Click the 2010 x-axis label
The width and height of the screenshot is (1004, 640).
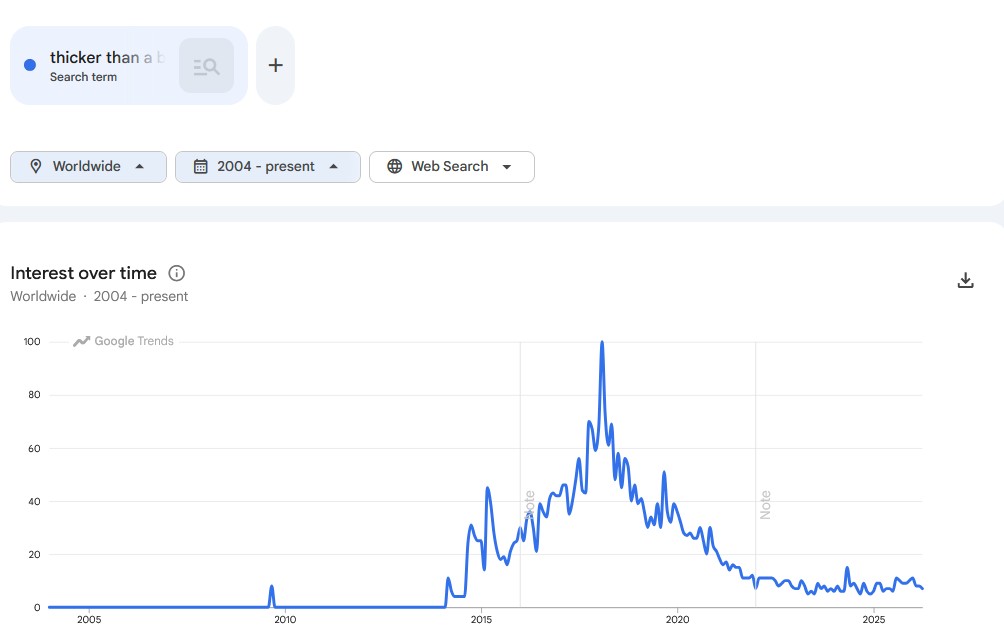click(285, 620)
